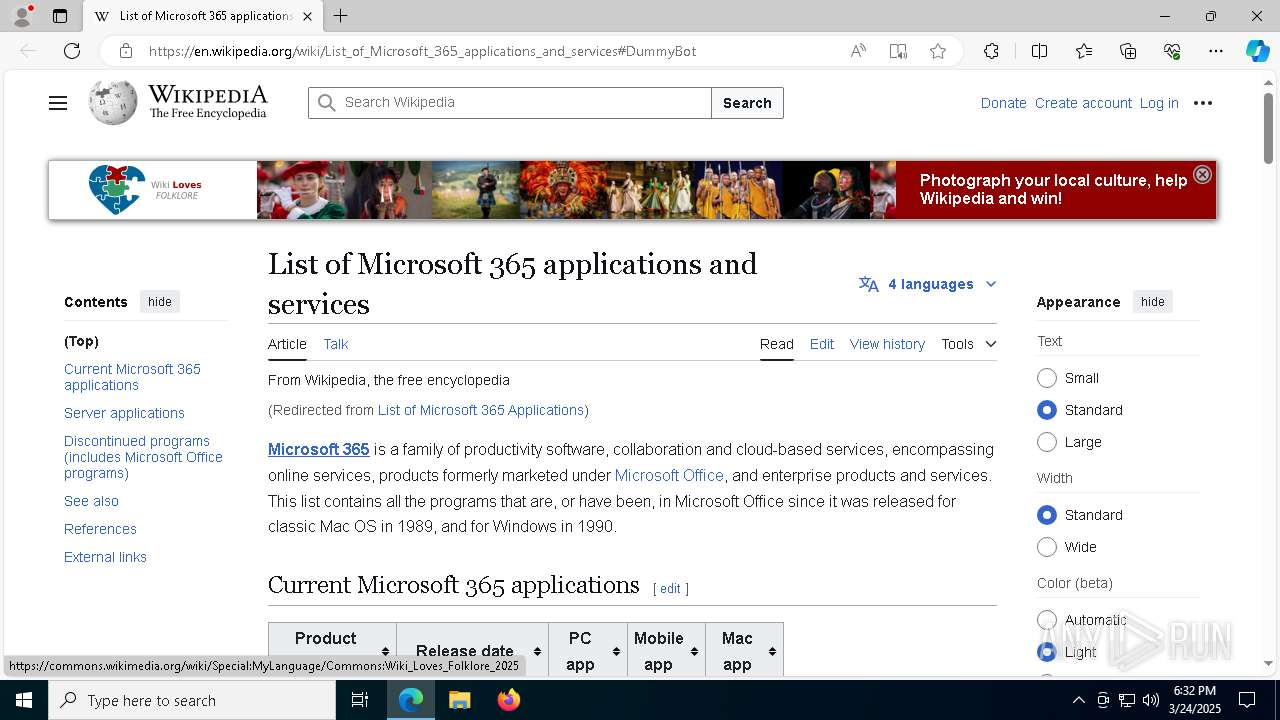This screenshot has width=1280, height=720.
Task: Open browser Settings and more menu
Action: [x=1216, y=51]
